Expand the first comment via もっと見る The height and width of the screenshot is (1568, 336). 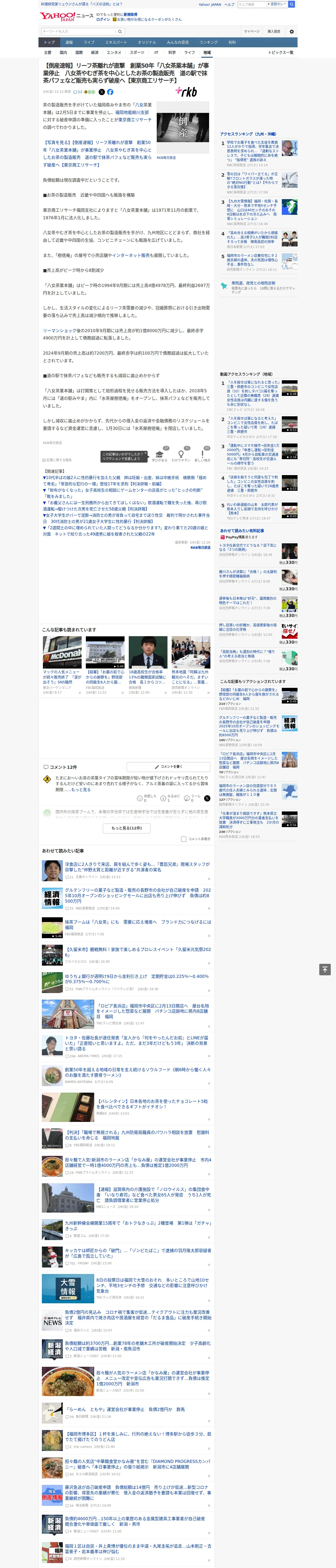[x=81, y=790]
